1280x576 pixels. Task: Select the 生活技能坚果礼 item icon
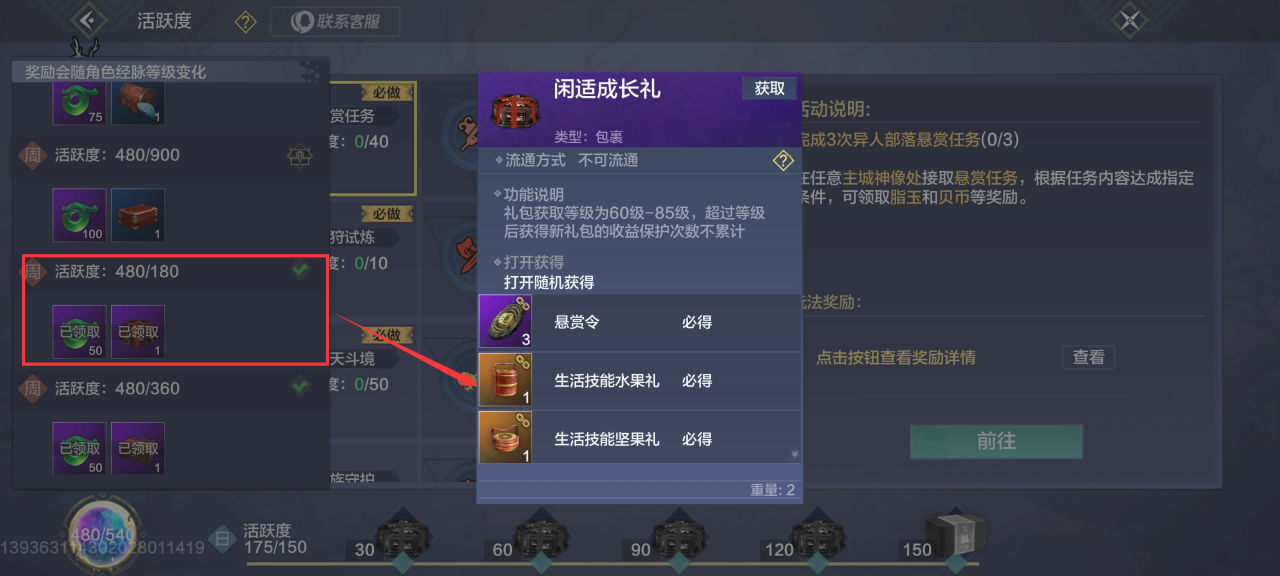[x=505, y=438]
